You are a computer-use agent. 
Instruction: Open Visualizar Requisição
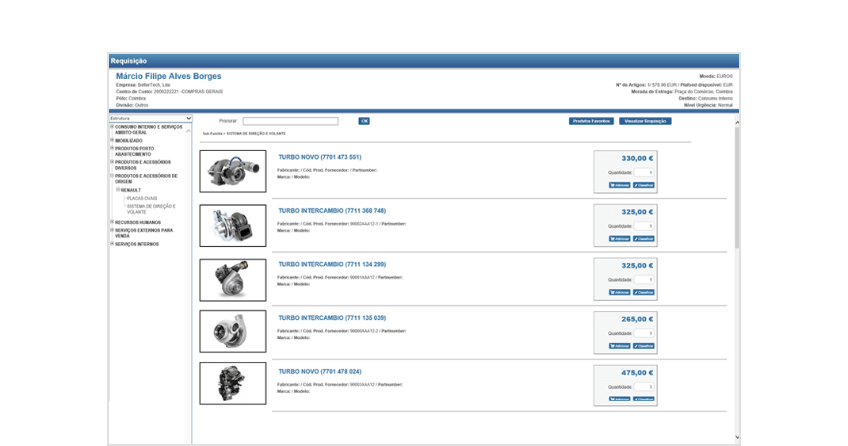click(x=645, y=121)
